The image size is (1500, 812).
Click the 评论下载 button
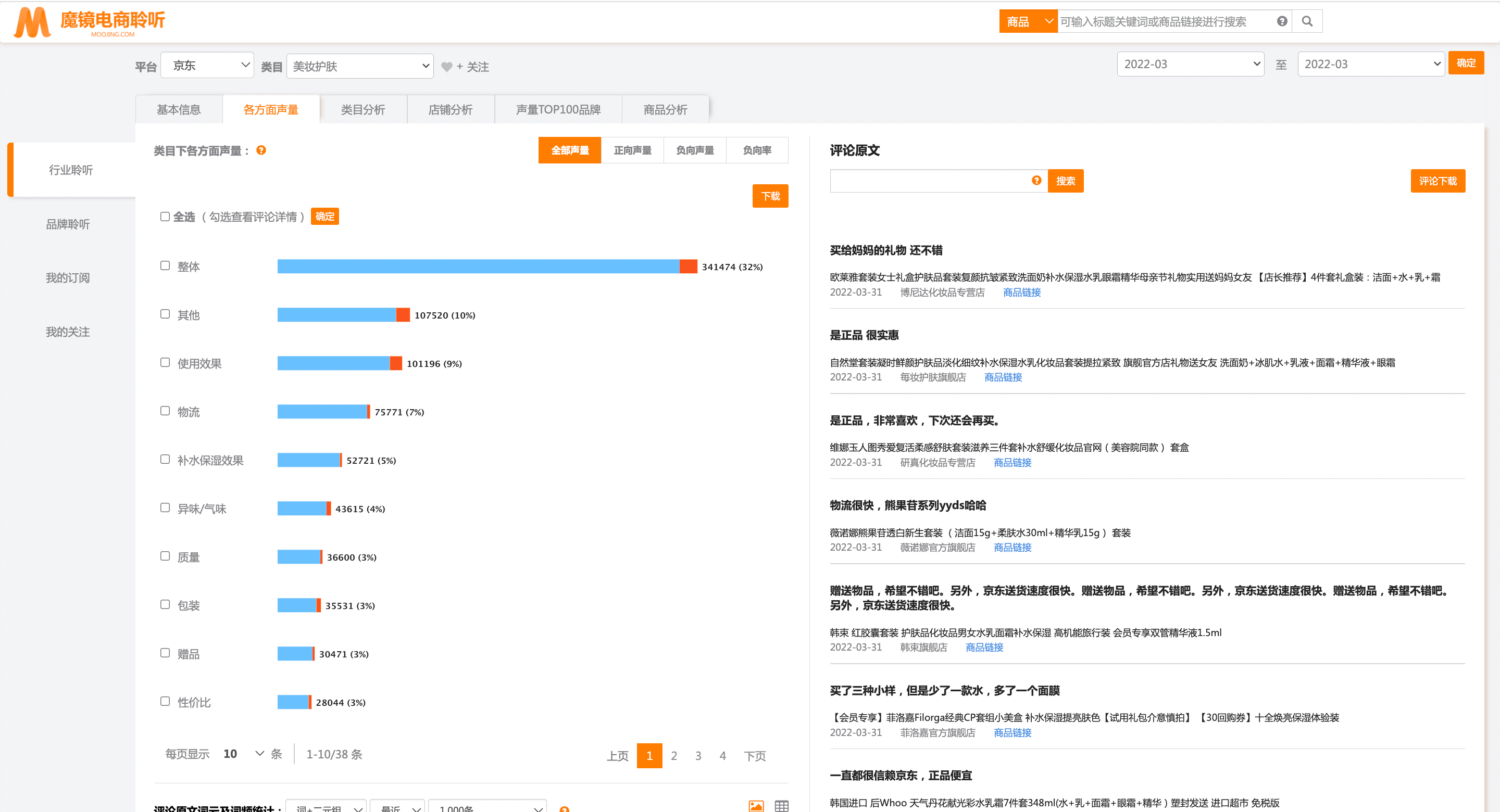coord(1437,181)
